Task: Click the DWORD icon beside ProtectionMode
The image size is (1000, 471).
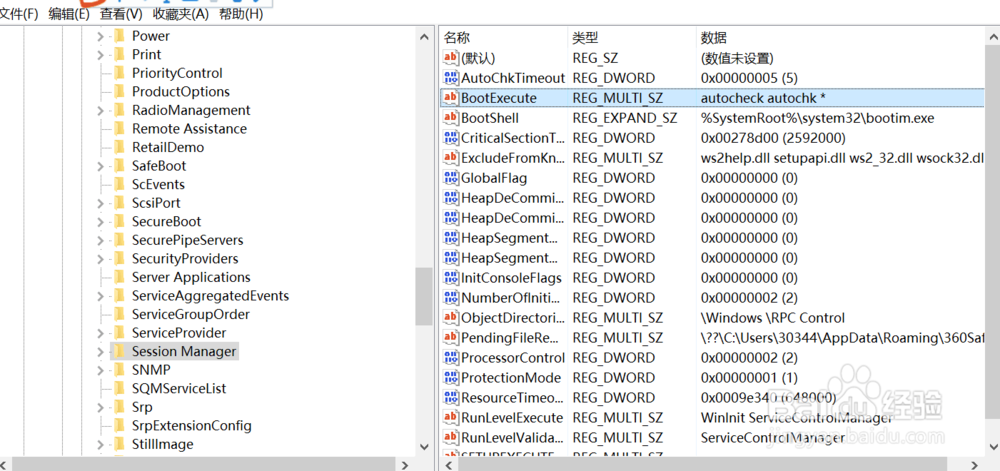Action: pos(451,377)
